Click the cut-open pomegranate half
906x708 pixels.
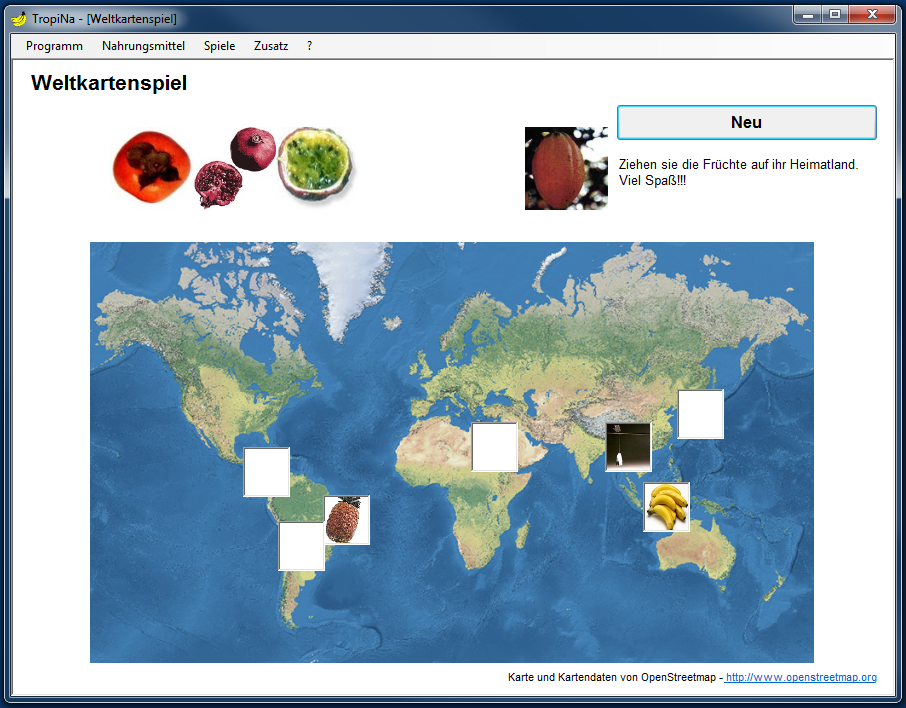(213, 185)
